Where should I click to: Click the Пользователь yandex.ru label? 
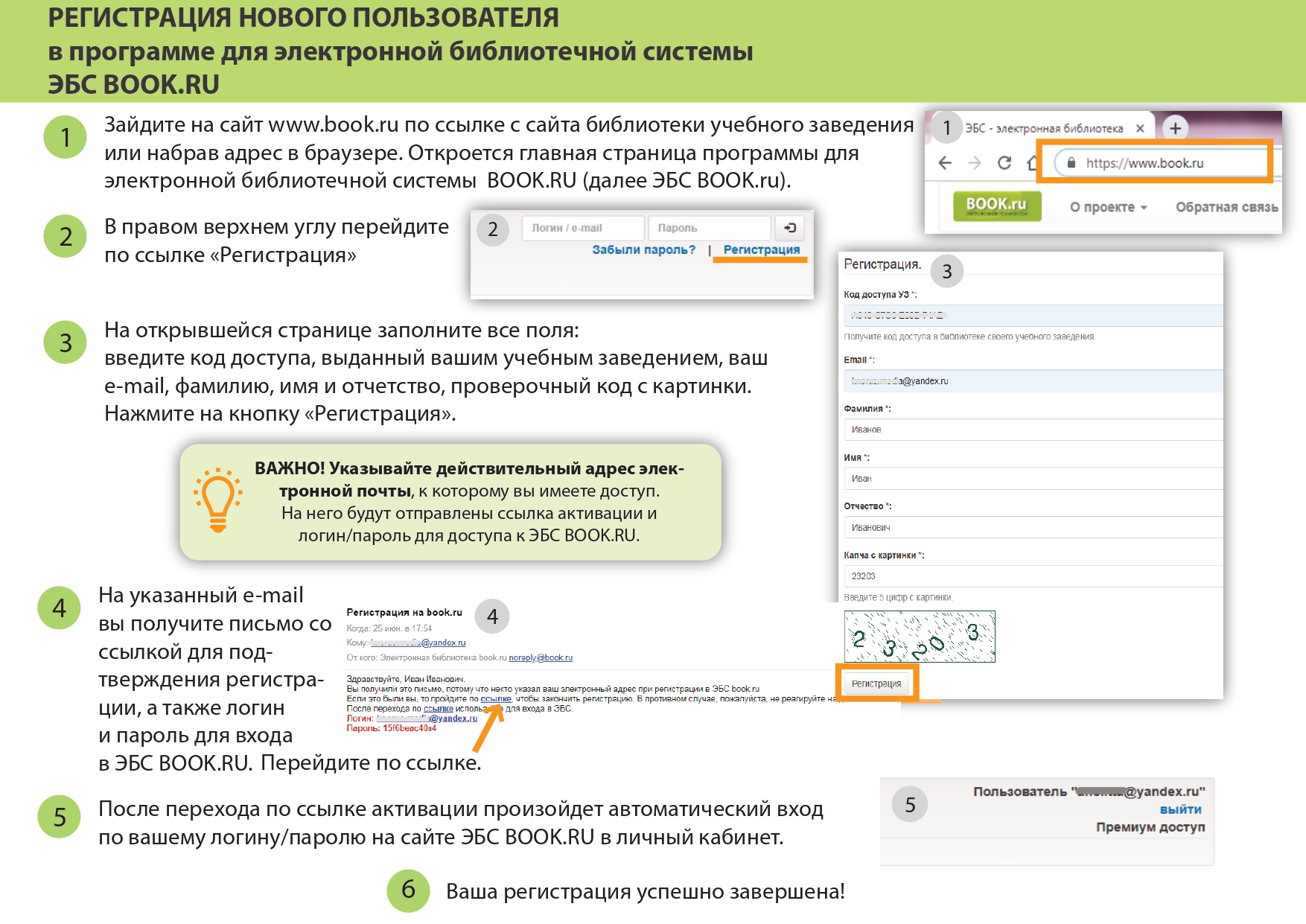(x=1089, y=791)
